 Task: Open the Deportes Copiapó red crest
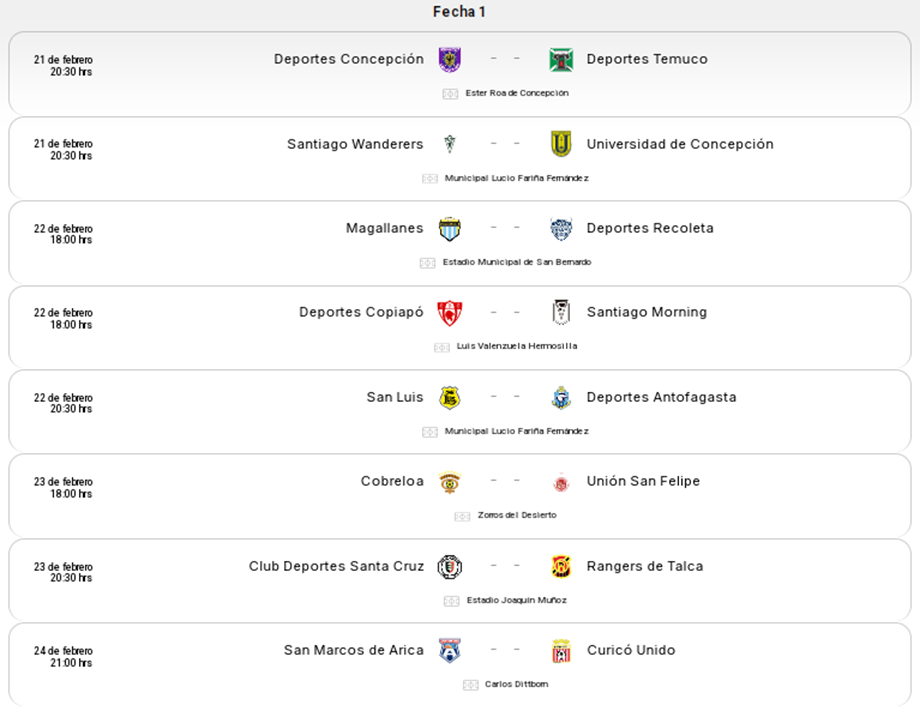[x=450, y=313]
